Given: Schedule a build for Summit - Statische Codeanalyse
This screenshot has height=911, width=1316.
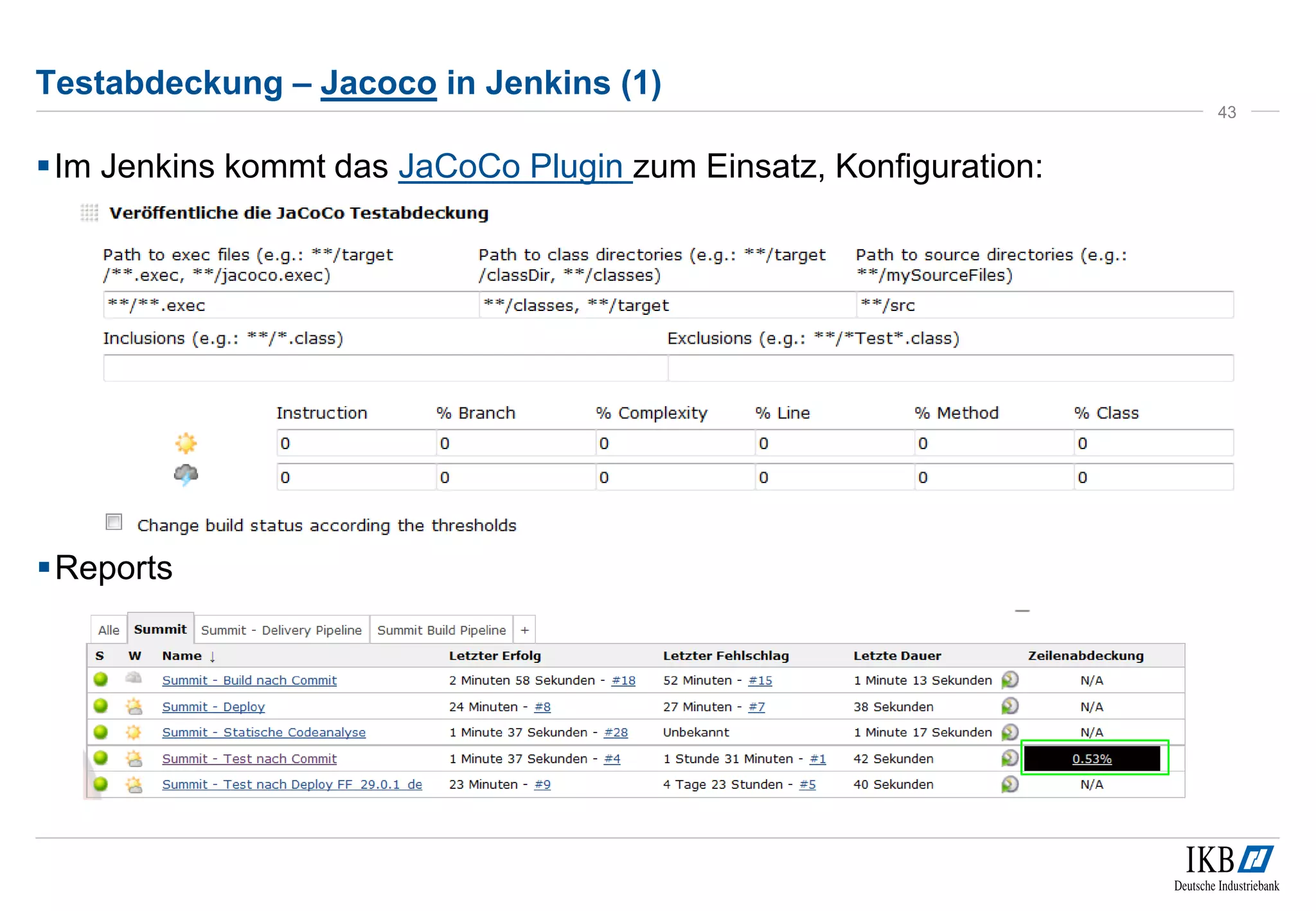Looking at the screenshot, I should pyautogui.click(x=1009, y=732).
